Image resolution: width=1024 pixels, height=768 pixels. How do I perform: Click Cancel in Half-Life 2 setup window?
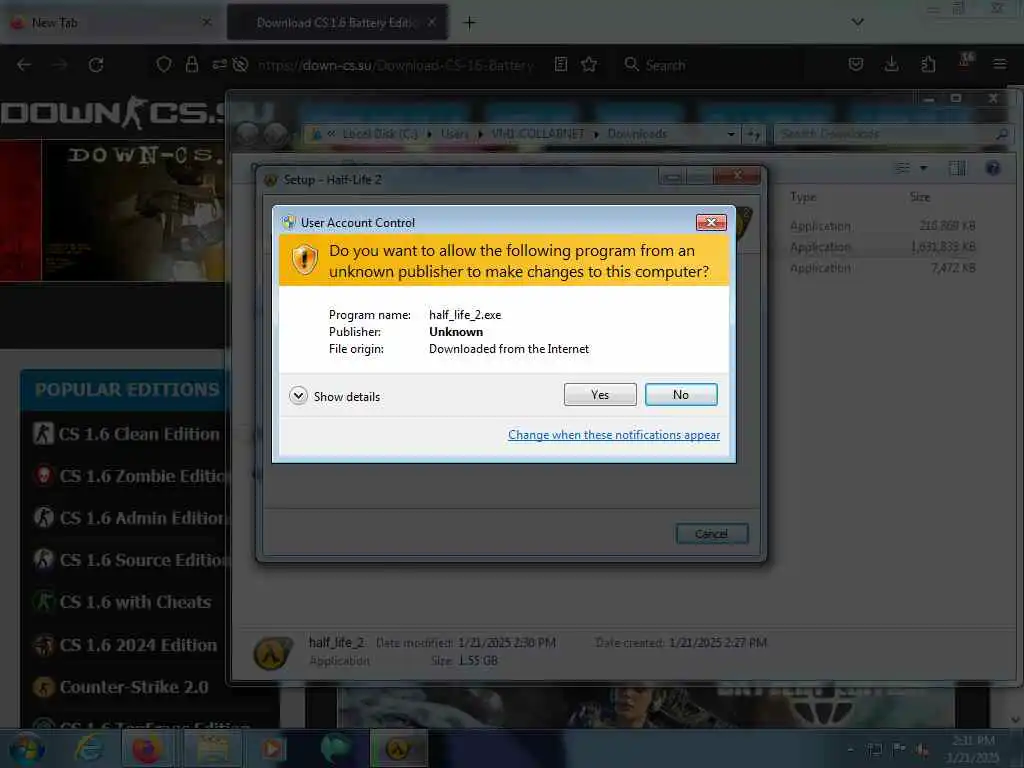[x=712, y=534]
